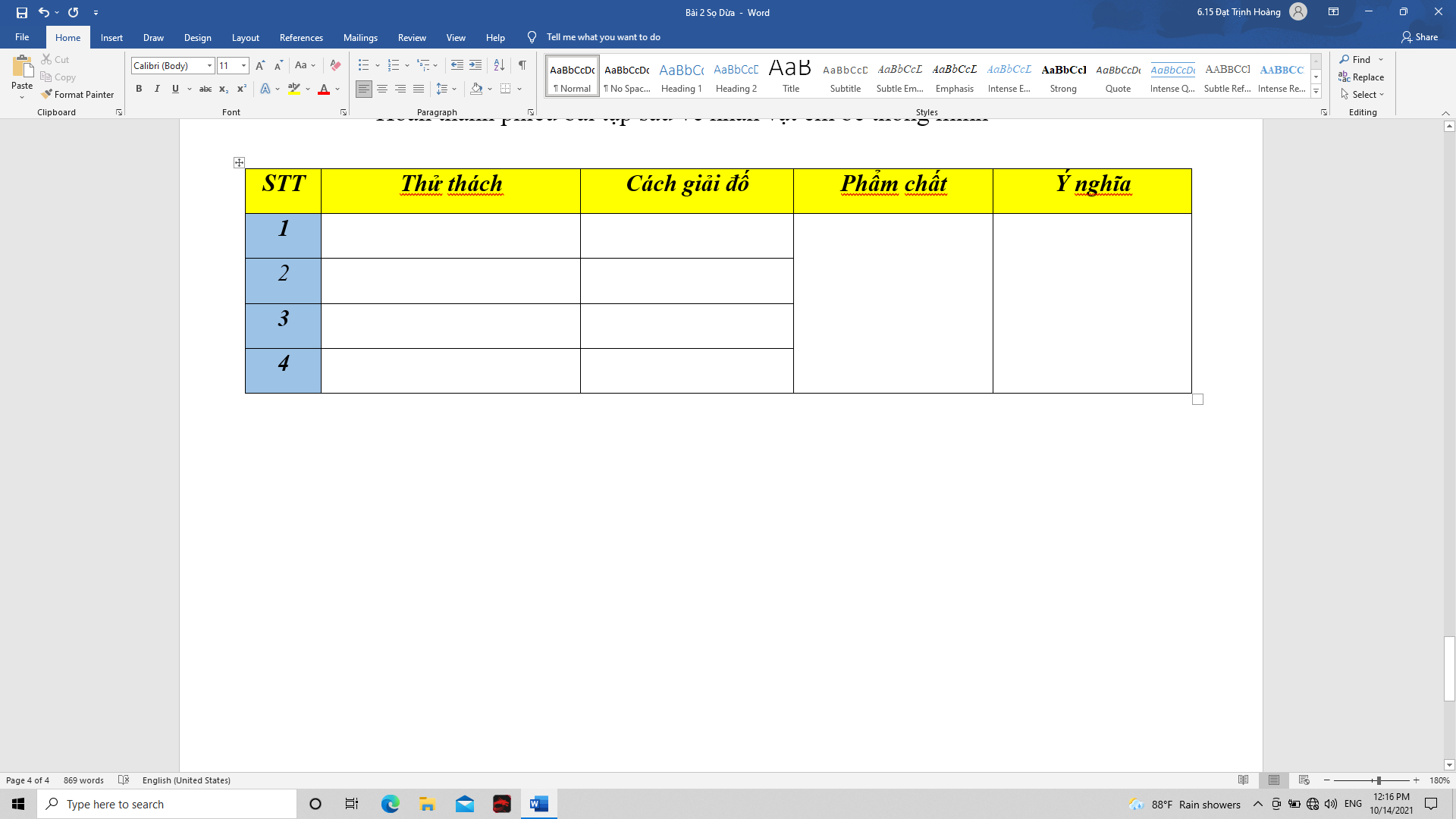Expand the Styles gallery

pos(1316,92)
